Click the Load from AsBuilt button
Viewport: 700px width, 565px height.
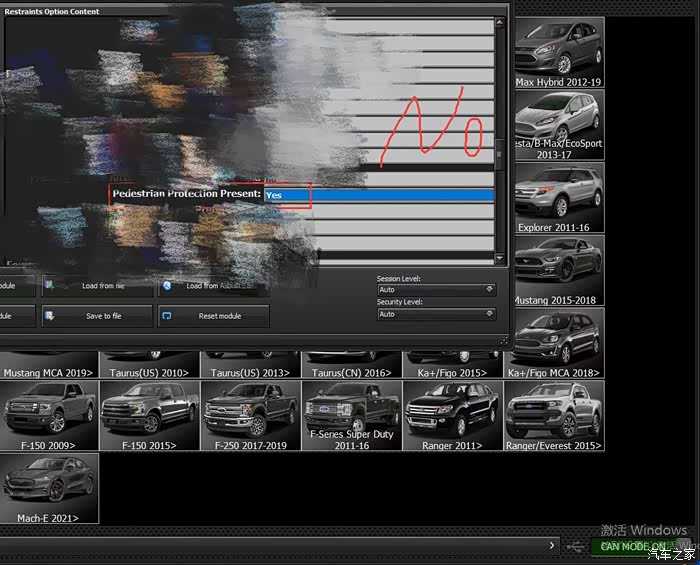[x=214, y=286]
